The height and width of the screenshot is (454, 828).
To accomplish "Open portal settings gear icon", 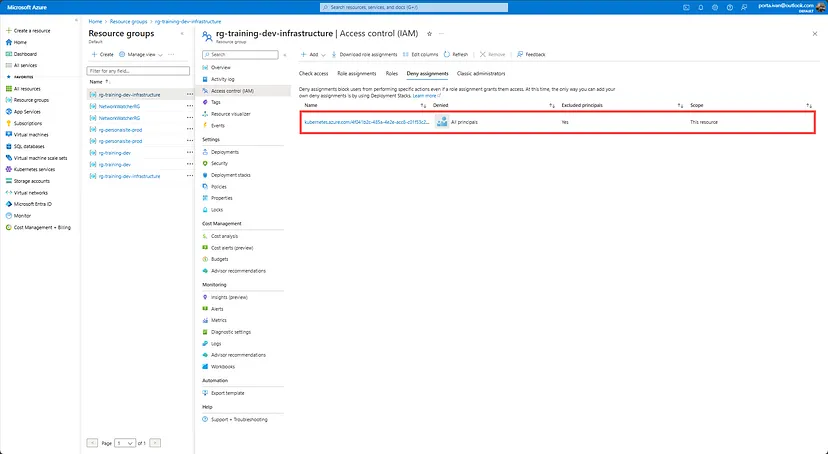I will (715, 7).
